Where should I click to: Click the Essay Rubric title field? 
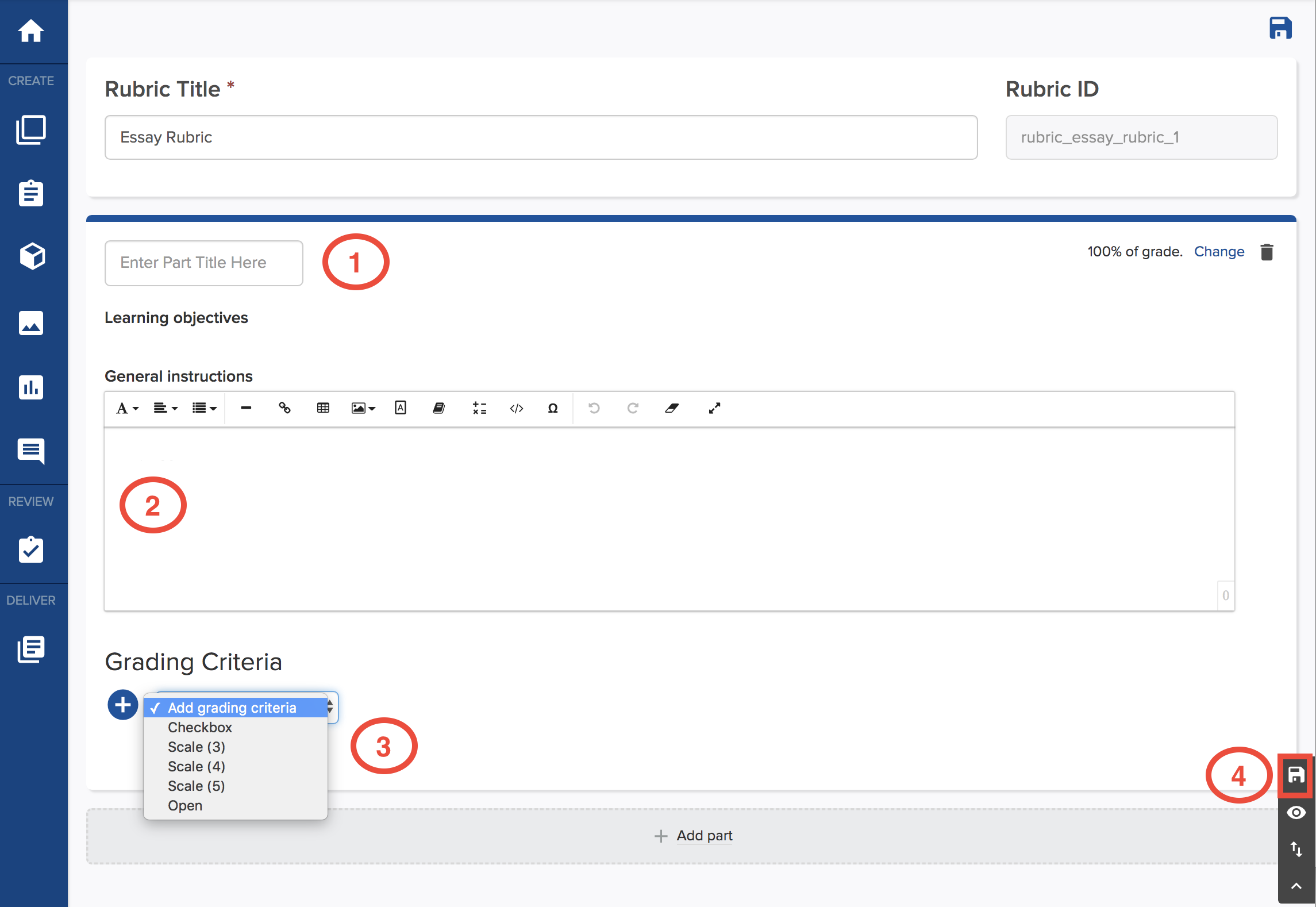coord(540,137)
